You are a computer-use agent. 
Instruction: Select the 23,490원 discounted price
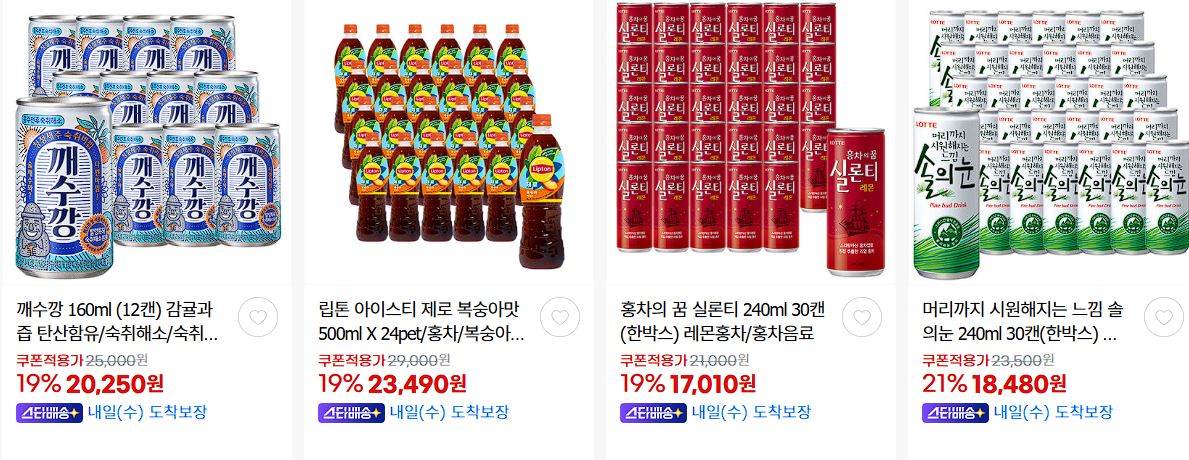point(417,384)
